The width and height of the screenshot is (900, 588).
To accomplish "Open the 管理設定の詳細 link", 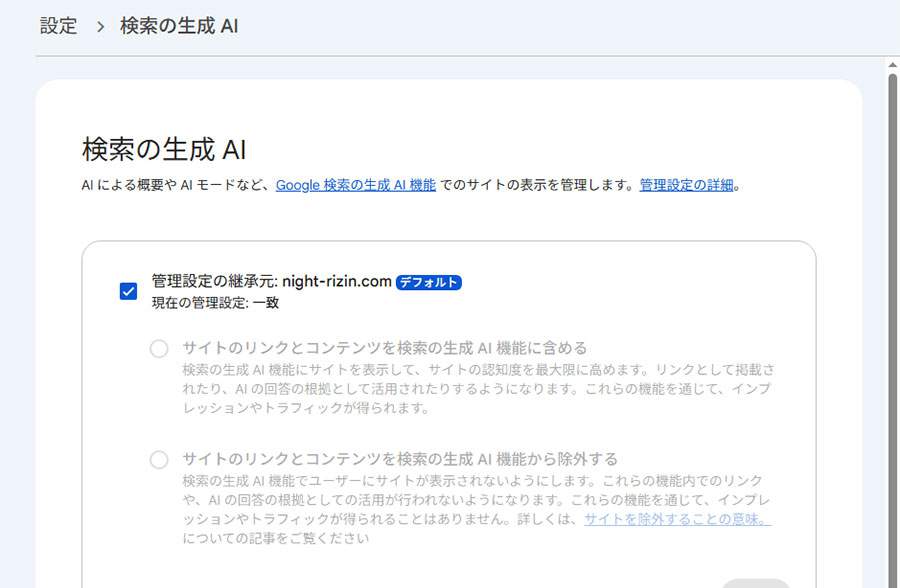I will (686, 185).
